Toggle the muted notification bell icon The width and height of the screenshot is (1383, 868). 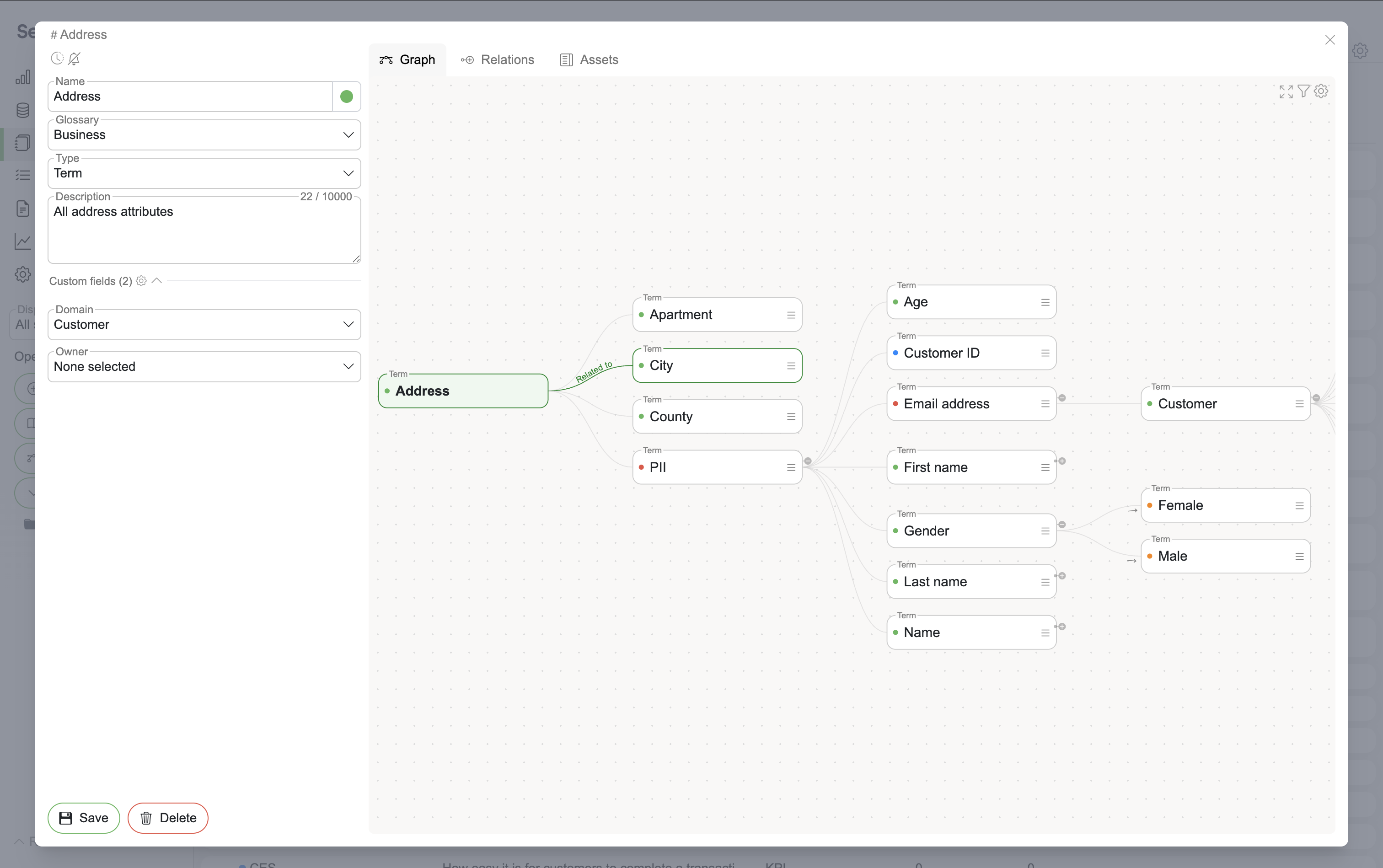click(x=75, y=58)
